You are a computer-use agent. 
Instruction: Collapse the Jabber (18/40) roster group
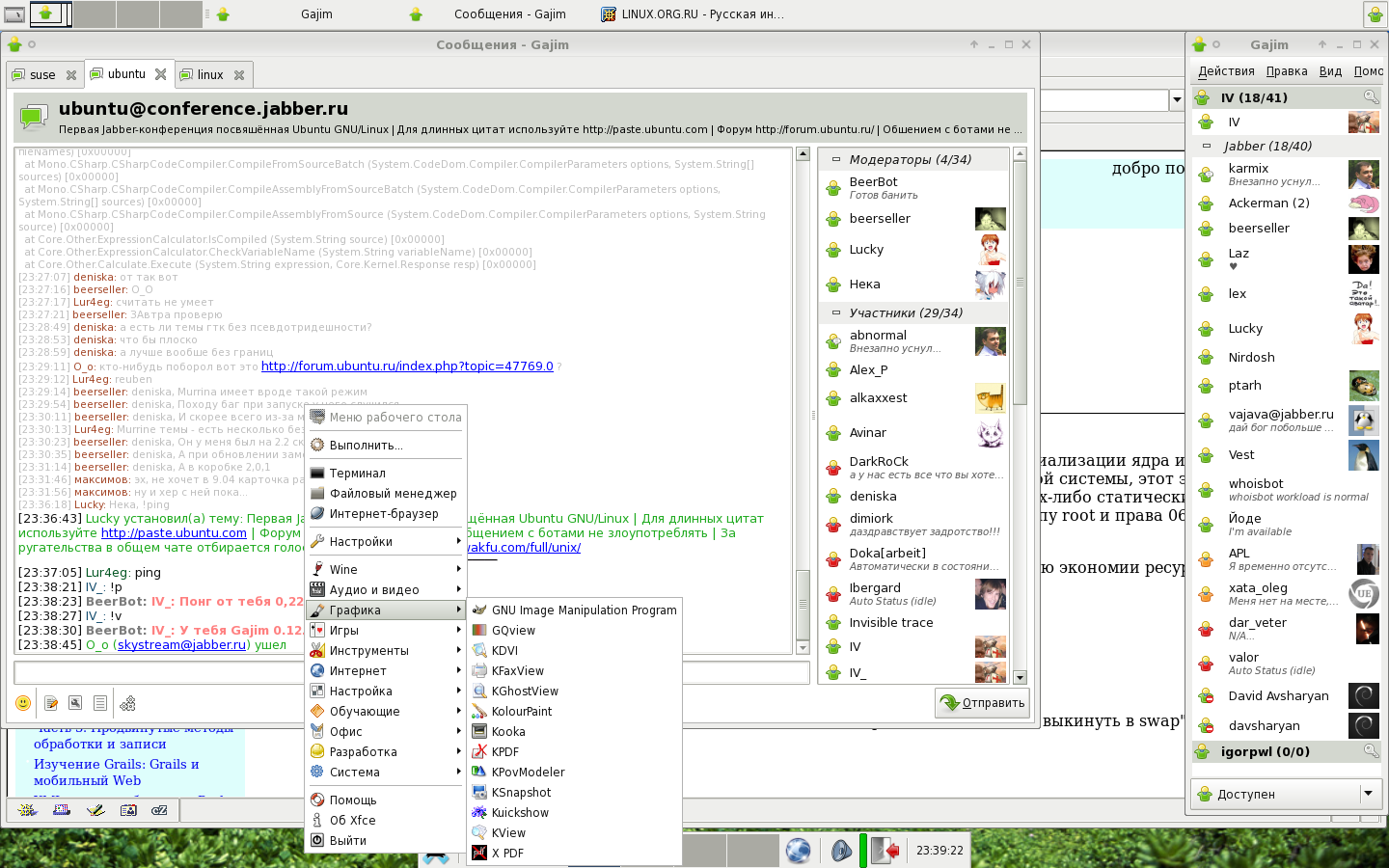(x=1206, y=147)
